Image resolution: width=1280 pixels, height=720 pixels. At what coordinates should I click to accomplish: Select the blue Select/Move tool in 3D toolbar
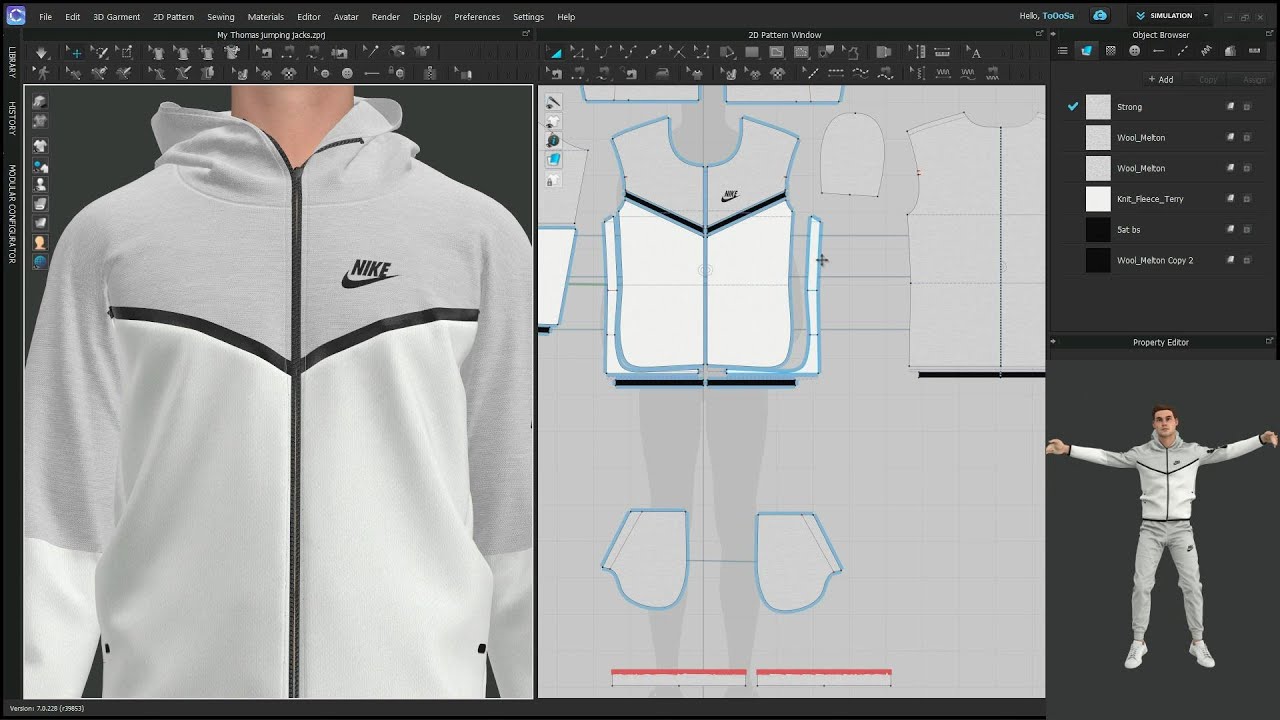pos(77,52)
